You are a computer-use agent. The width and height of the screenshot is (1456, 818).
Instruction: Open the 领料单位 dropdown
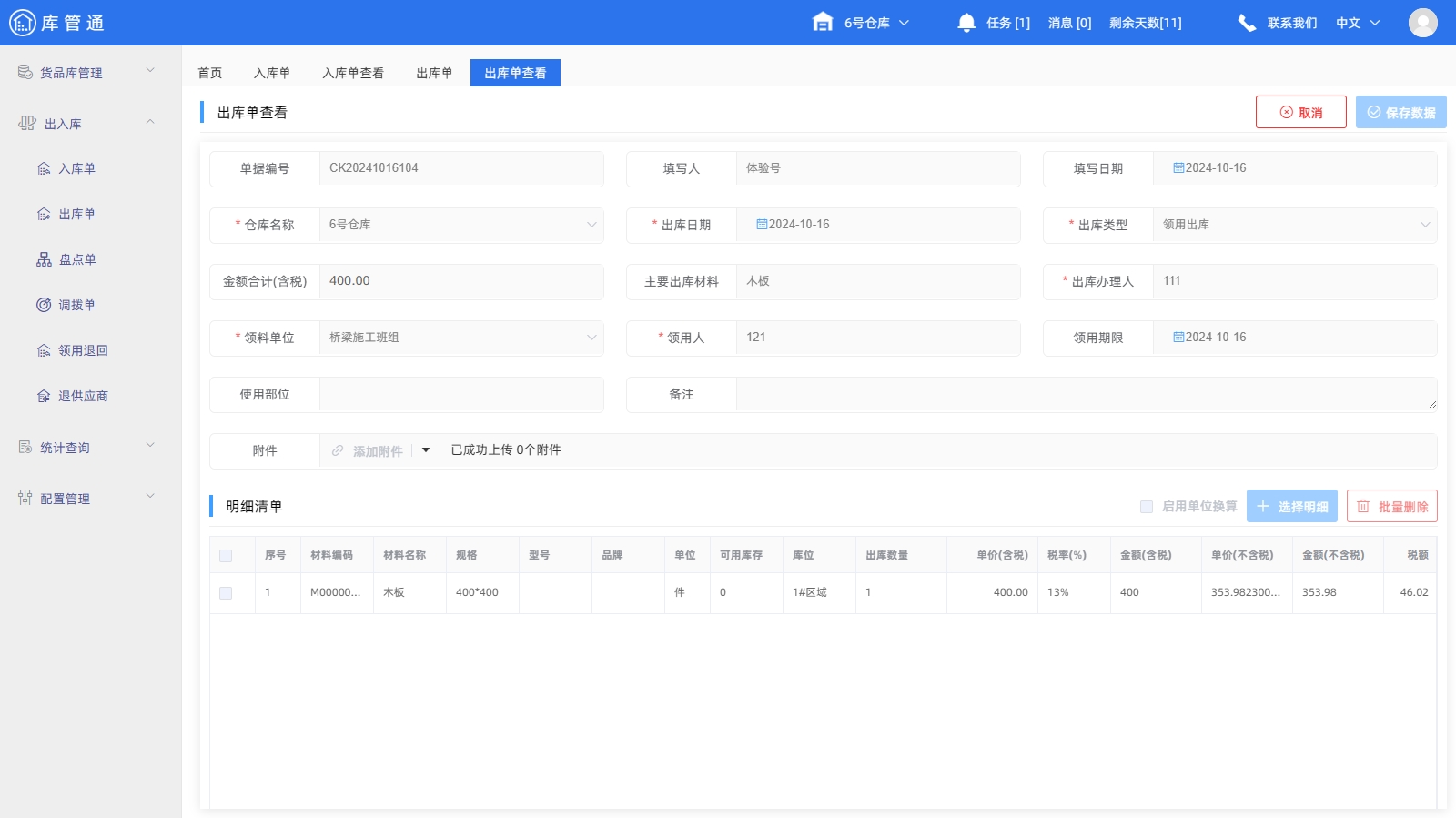pyautogui.click(x=461, y=338)
